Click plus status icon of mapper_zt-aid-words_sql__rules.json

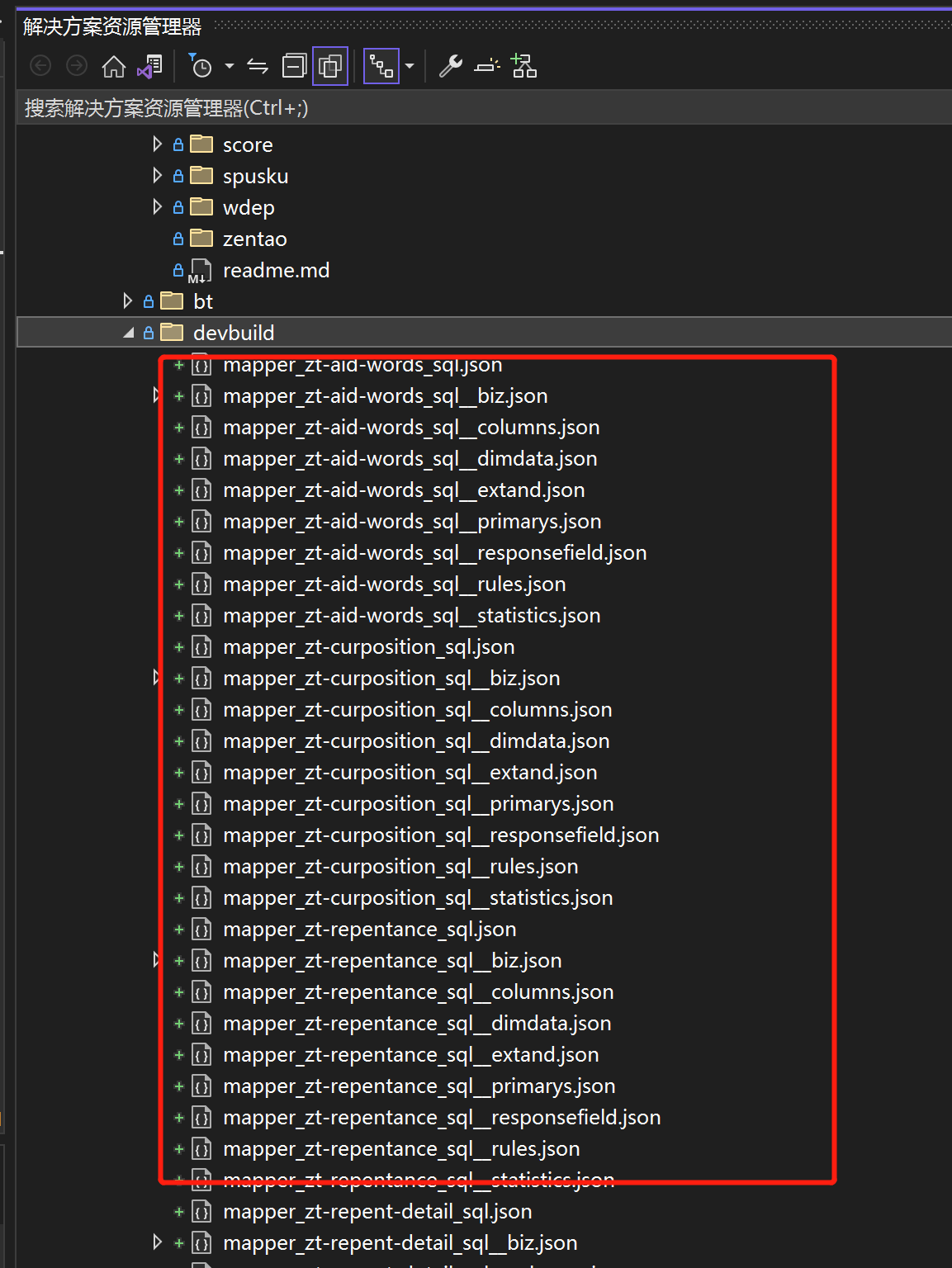click(179, 584)
